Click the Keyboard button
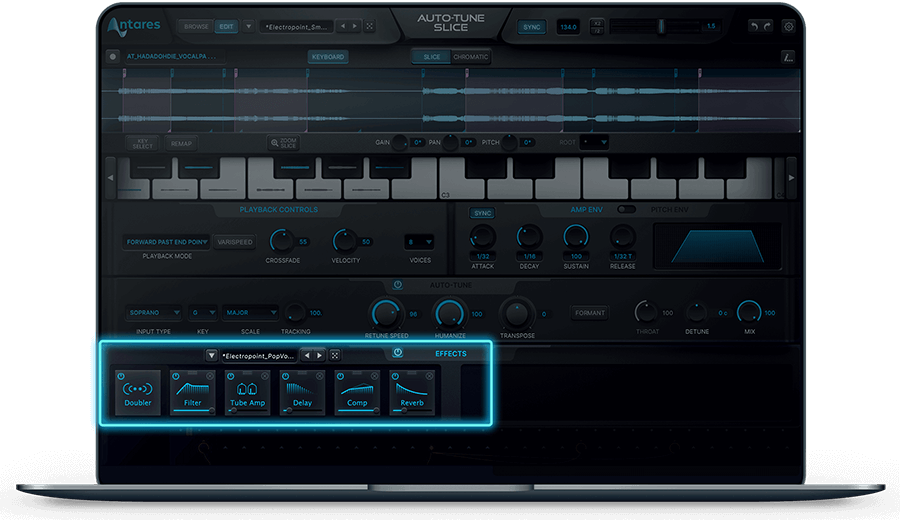The height and width of the screenshot is (520, 900). point(328,57)
